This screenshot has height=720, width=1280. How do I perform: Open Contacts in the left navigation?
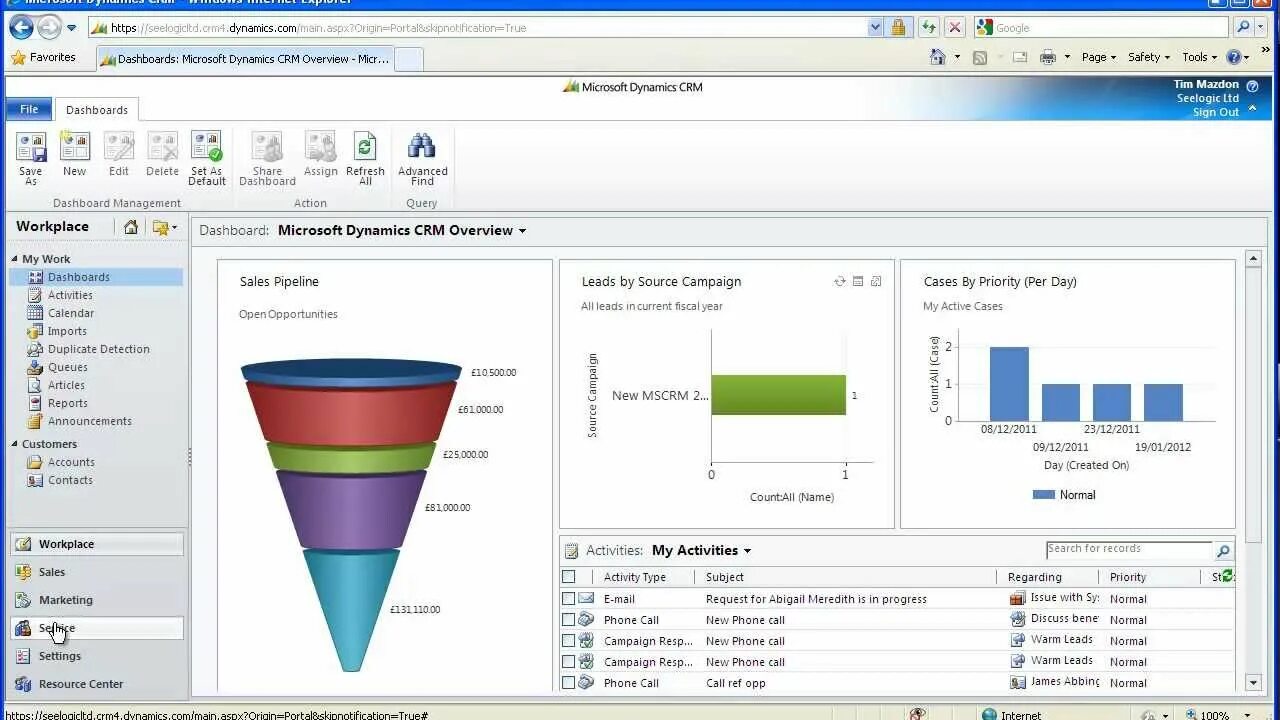pyautogui.click(x=70, y=480)
